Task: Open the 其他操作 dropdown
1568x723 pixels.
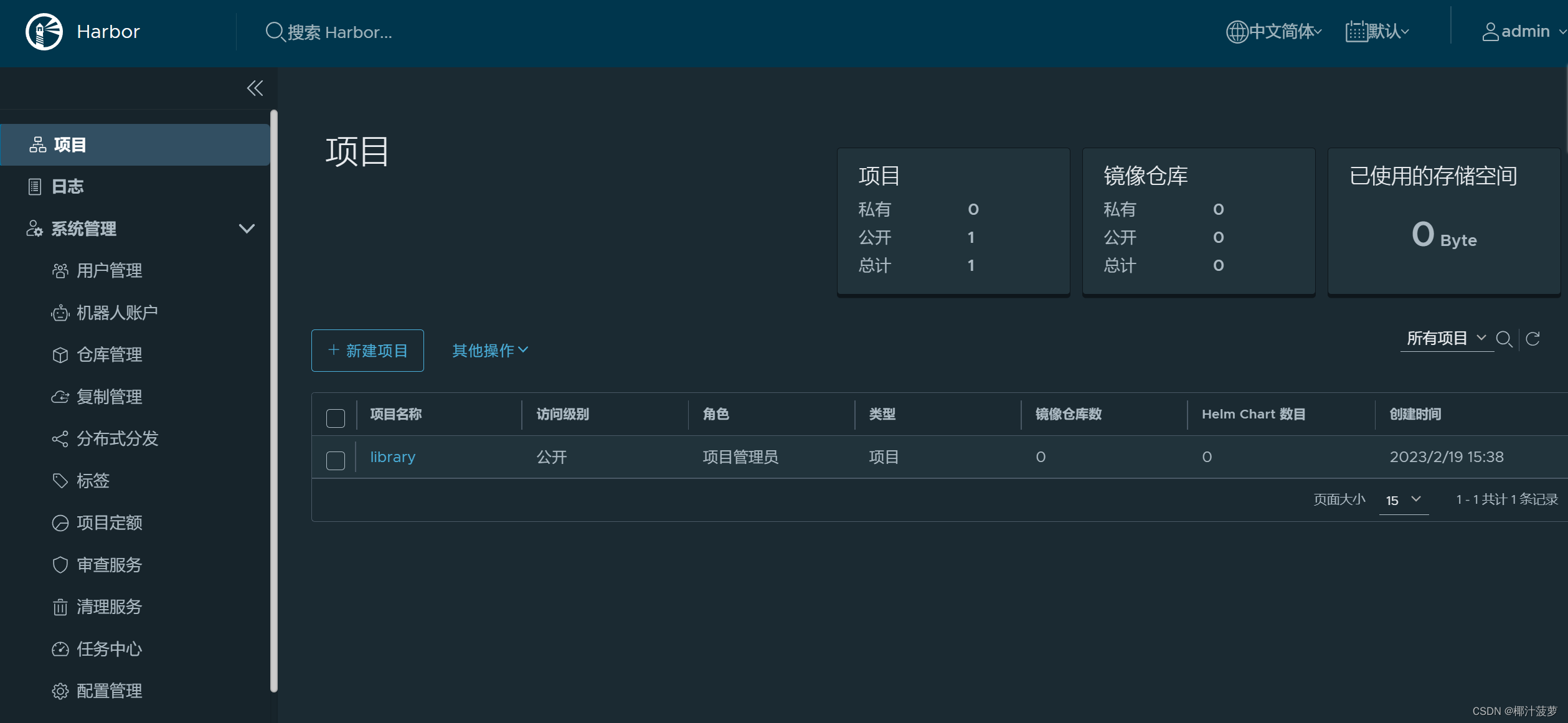Action: (490, 351)
